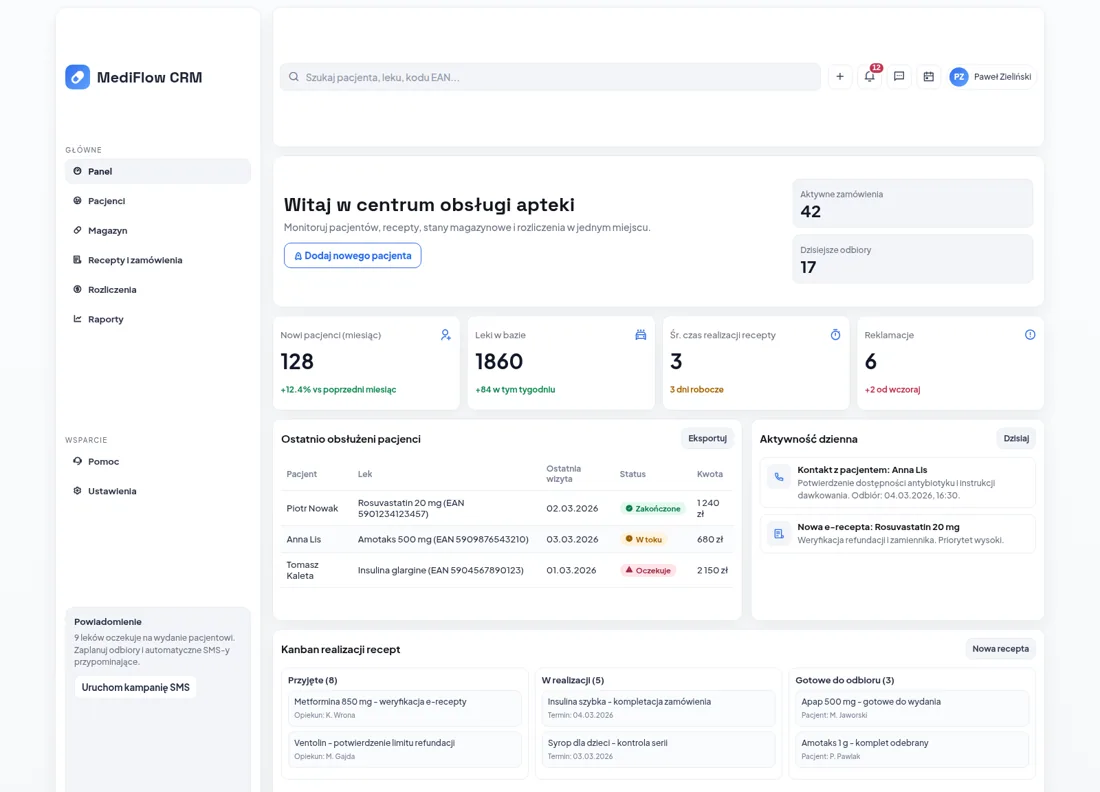Screen dimensions: 1100x792
Task: Click the Gotowe do odbioru (3) heading
Action: tap(845, 680)
